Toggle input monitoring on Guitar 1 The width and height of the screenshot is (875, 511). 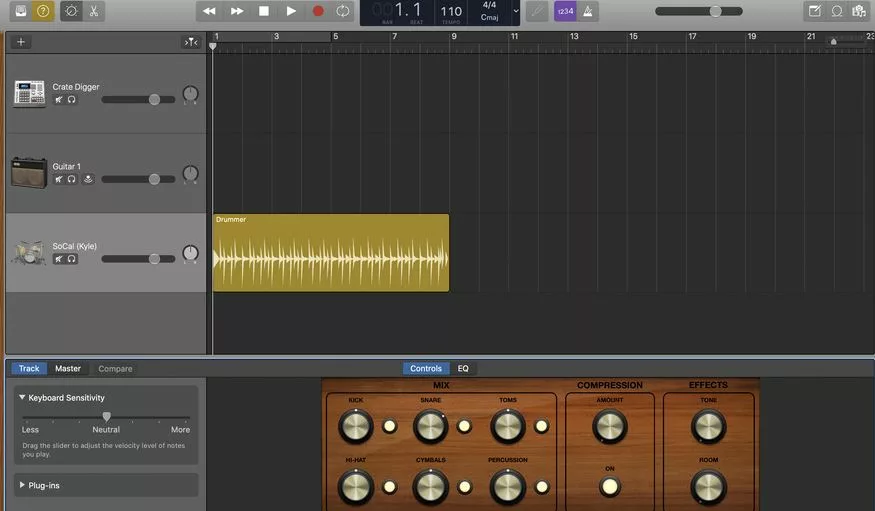pos(88,179)
